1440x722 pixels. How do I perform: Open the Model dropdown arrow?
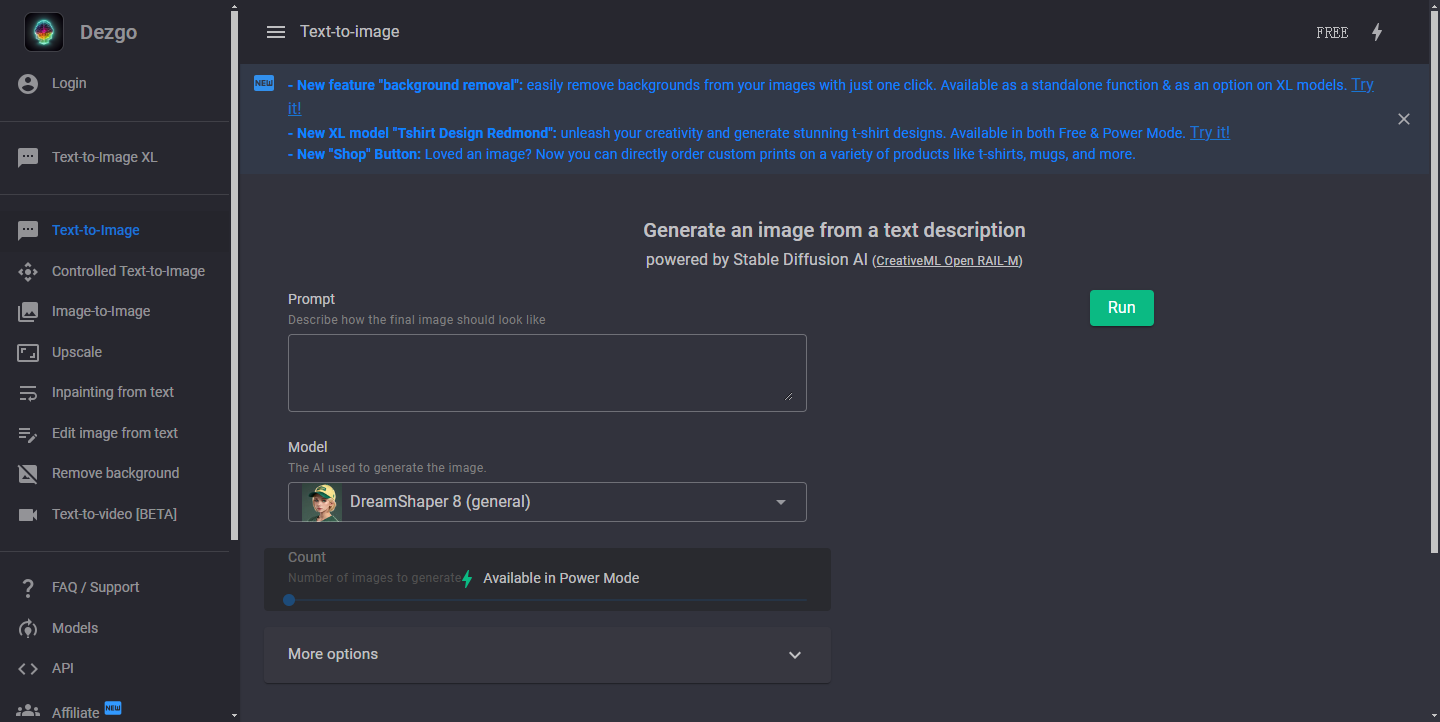pyautogui.click(x=781, y=502)
